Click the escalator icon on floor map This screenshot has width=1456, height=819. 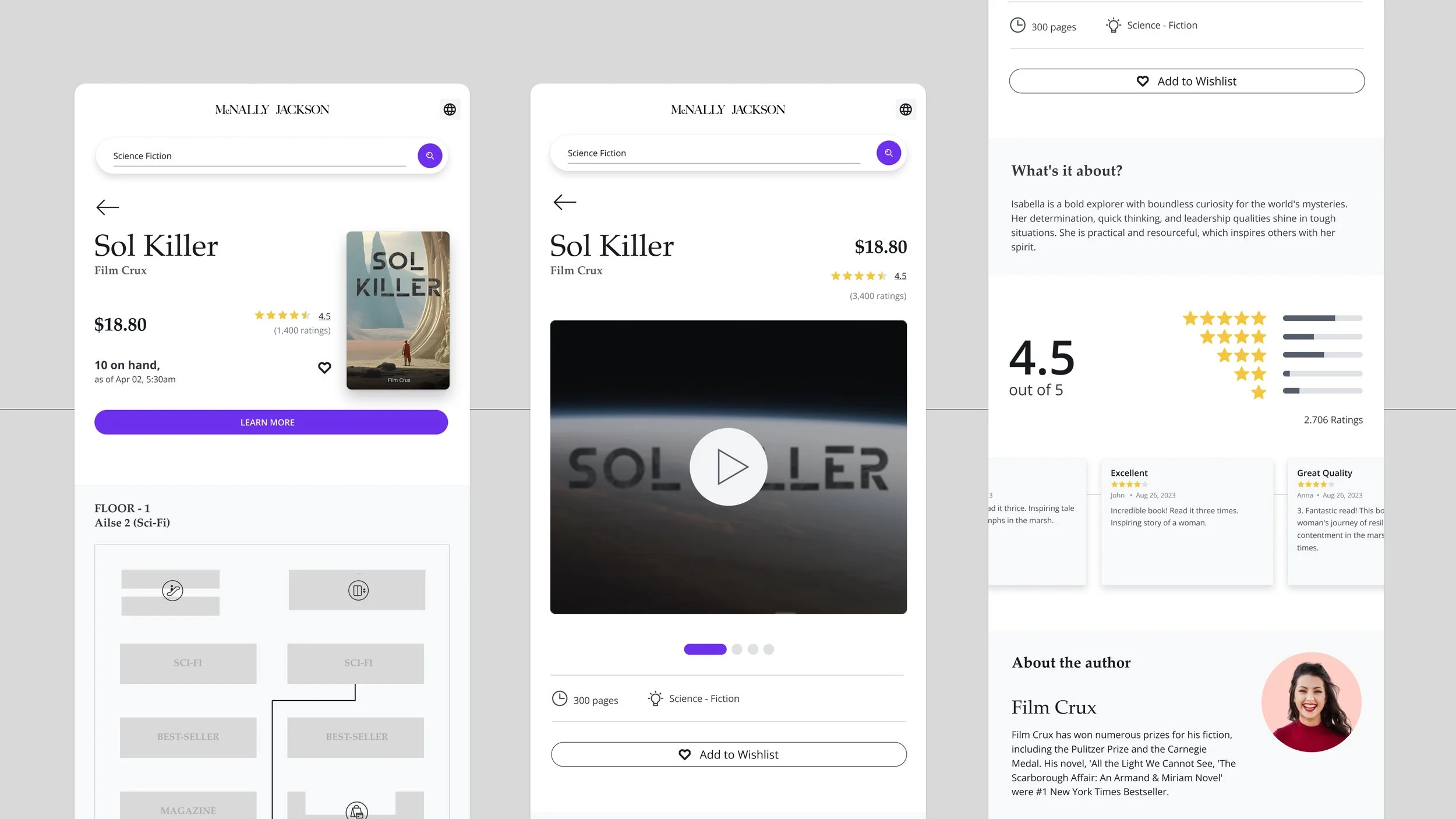pos(172,591)
